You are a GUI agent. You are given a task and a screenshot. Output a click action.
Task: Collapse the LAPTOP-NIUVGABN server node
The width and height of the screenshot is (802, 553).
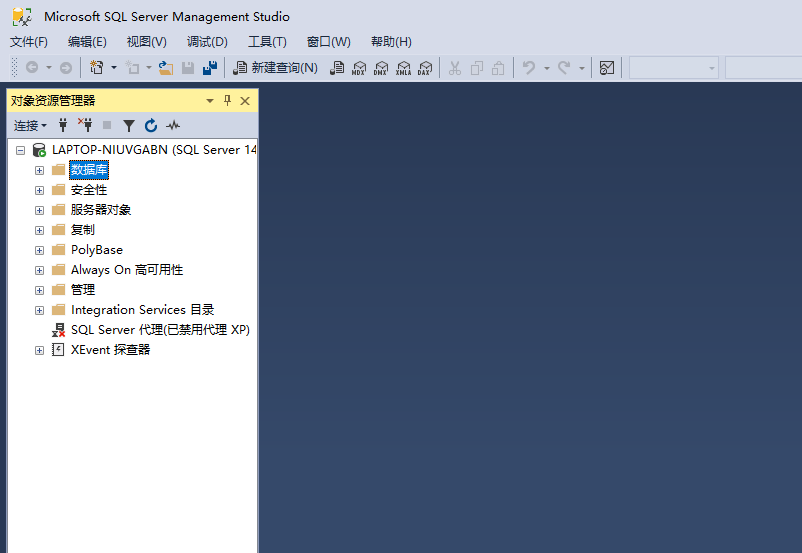(x=20, y=150)
